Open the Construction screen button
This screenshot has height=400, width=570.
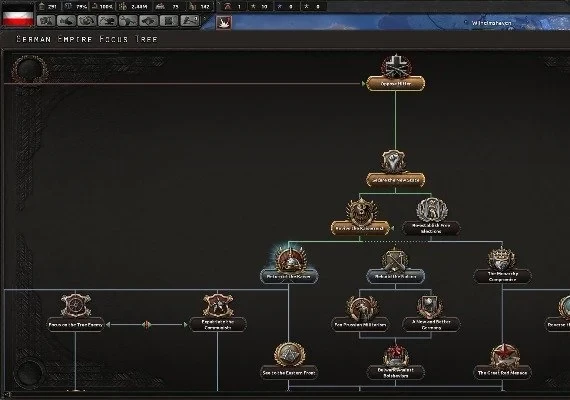(x=128, y=20)
